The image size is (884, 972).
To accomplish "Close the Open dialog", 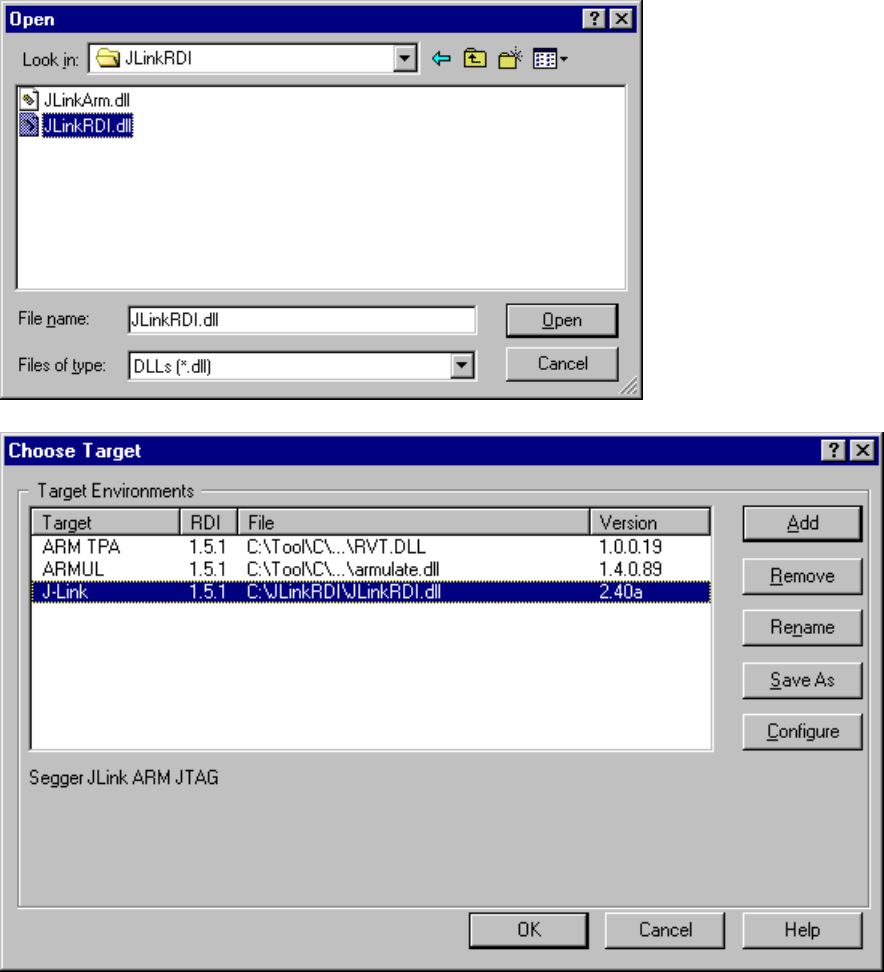I will [621, 19].
